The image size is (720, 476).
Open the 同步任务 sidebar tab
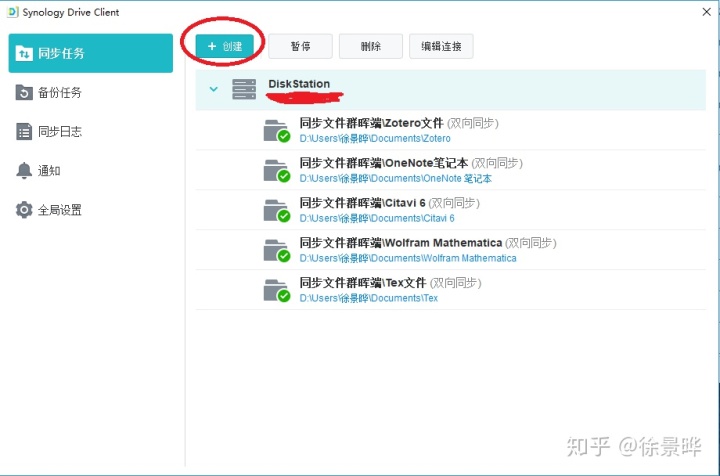pyautogui.click(x=91, y=53)
